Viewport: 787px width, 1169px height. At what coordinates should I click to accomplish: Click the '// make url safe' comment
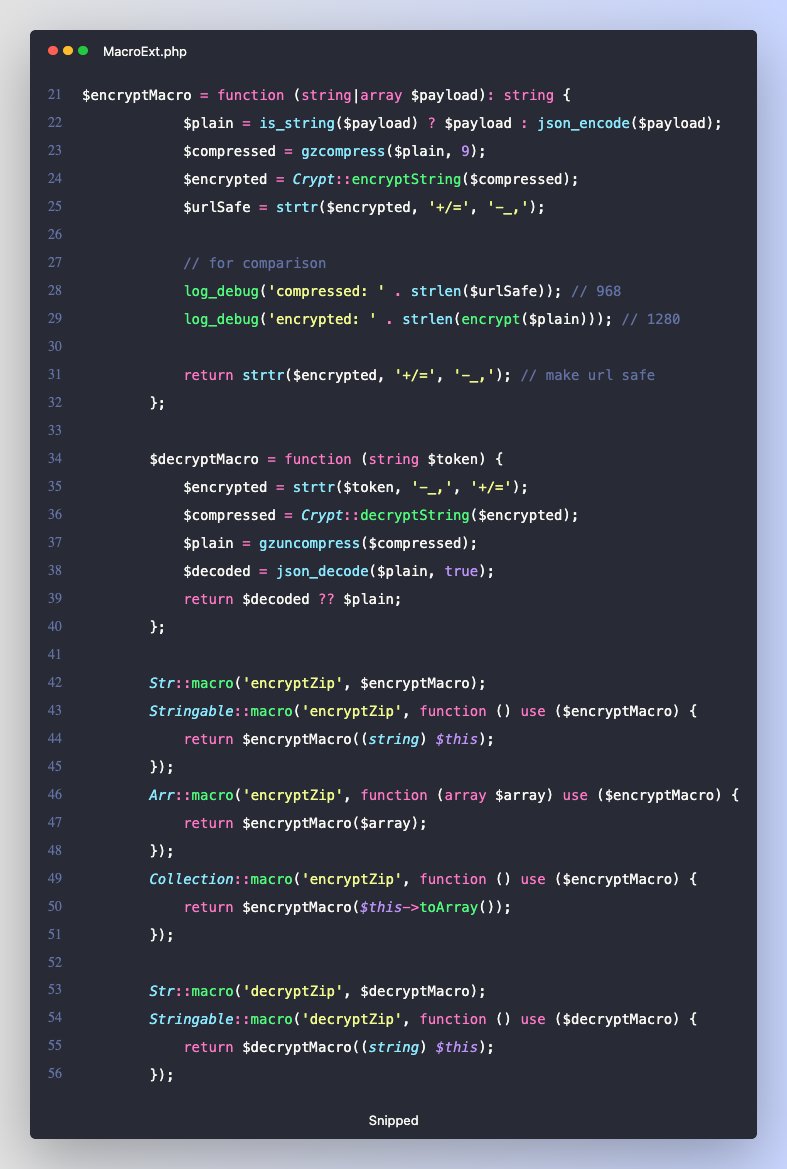[x=587, y=375]
